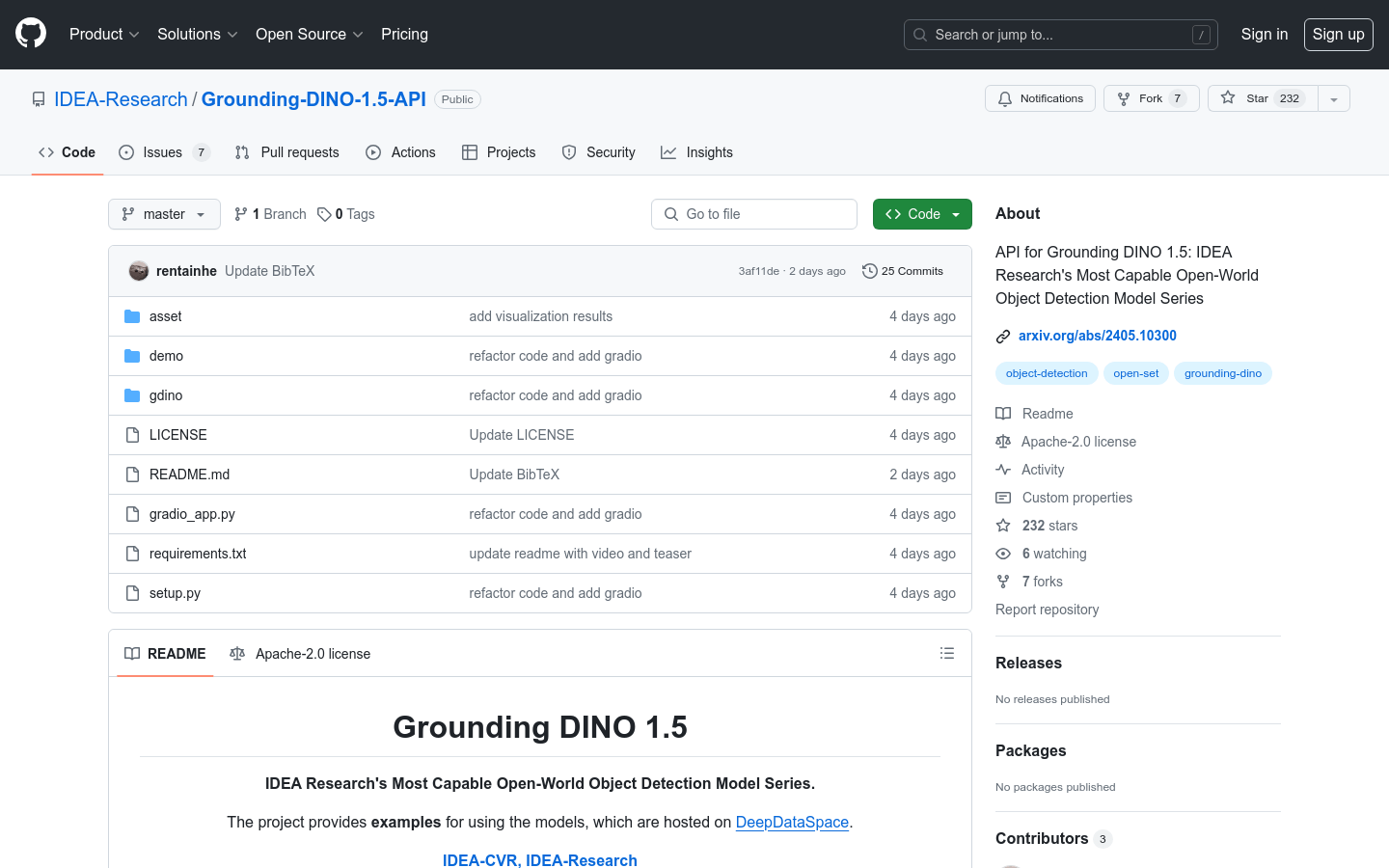
Task: View 25 Commits history
Action: (x=903, y=271)
